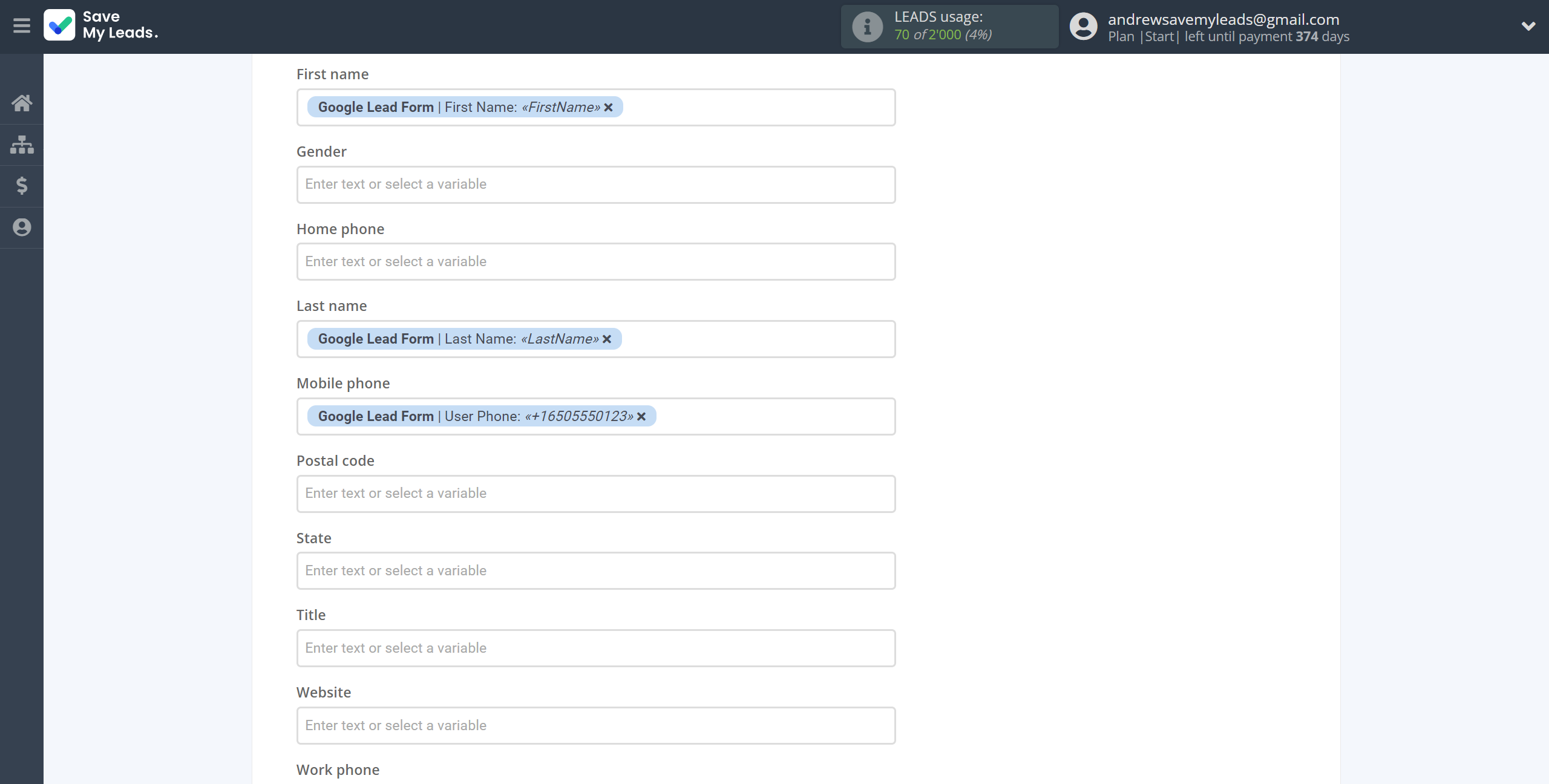Image resolution: width=1549 pixels, height=784 pixels.
Task: Click the Postal code input field
Action: pos(596,494)
